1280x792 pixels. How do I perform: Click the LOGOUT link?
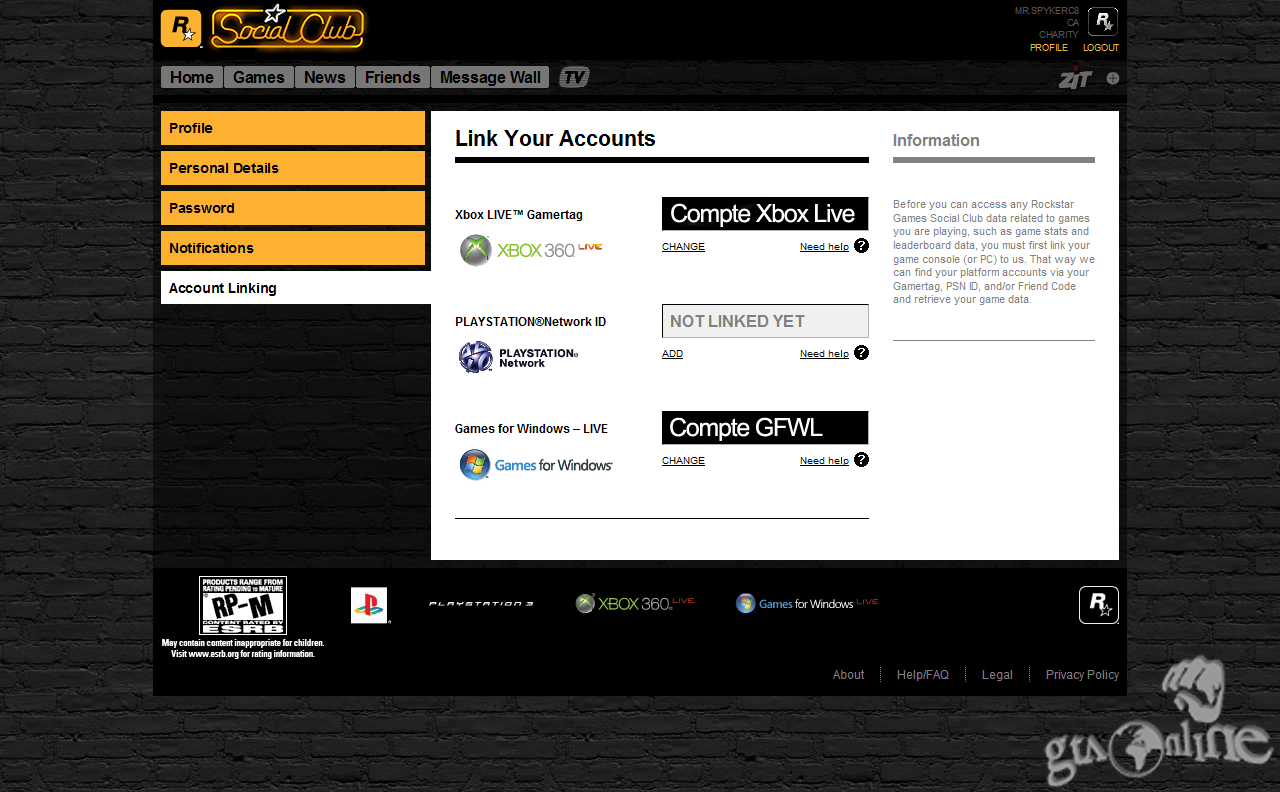tap(1101, 48)
